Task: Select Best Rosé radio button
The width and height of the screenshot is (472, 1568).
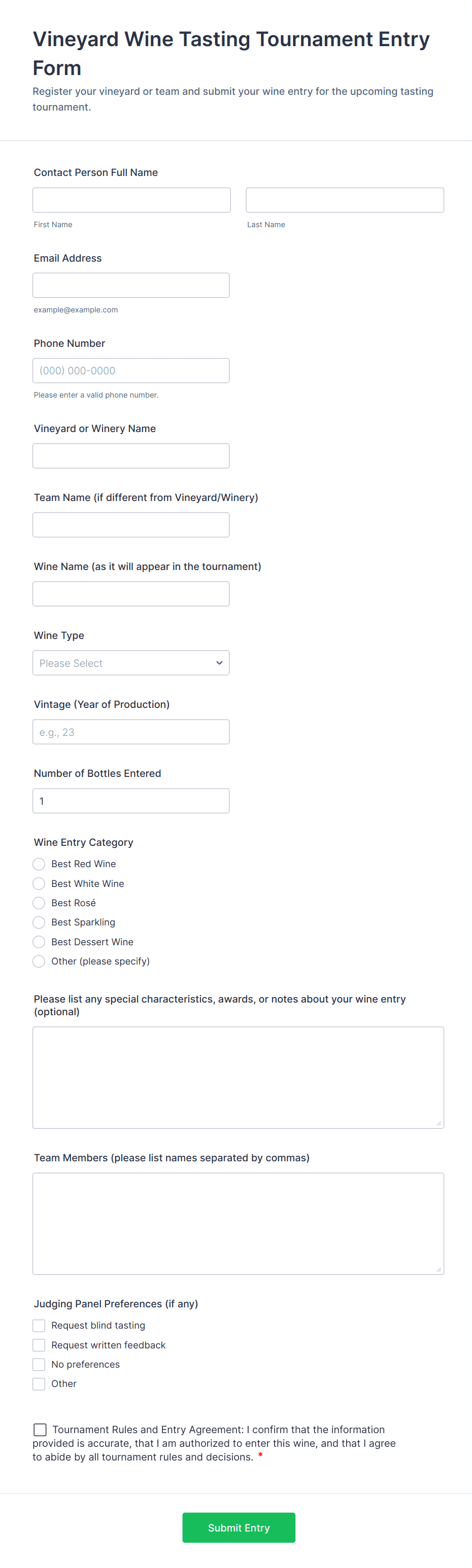Action: (x=39, y=903)
